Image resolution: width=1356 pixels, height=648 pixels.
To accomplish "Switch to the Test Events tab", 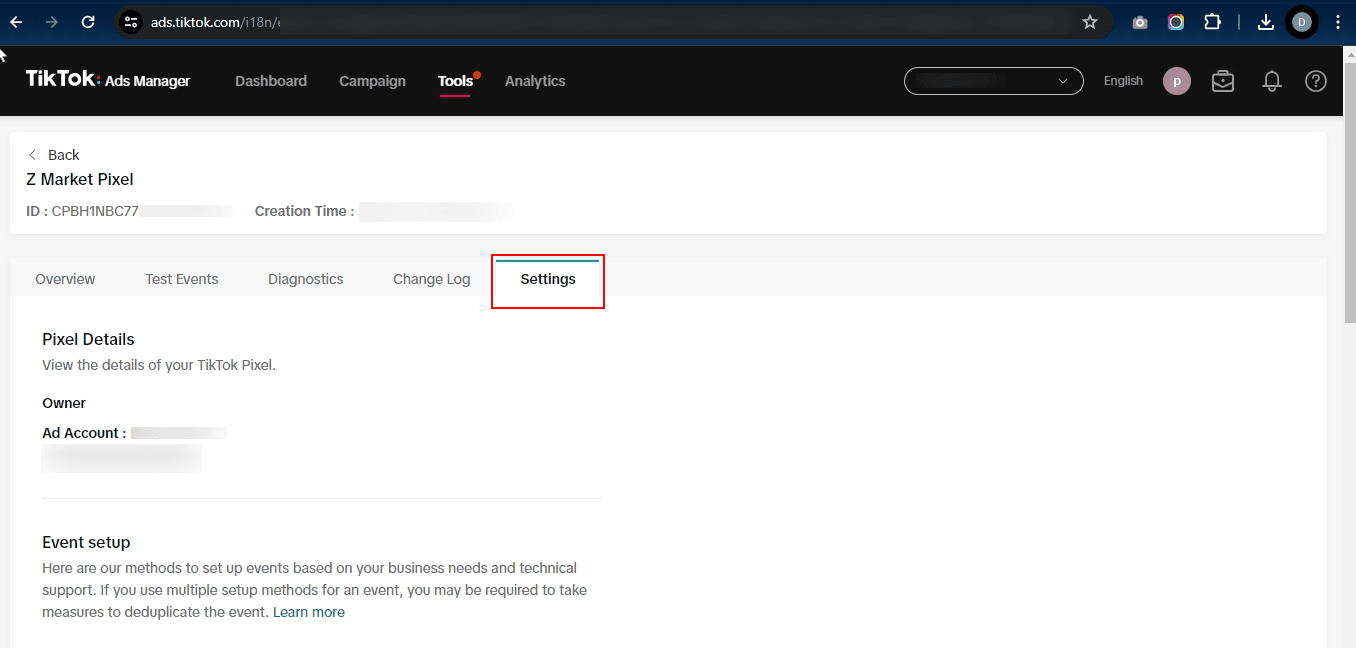I will pos(181,279).
